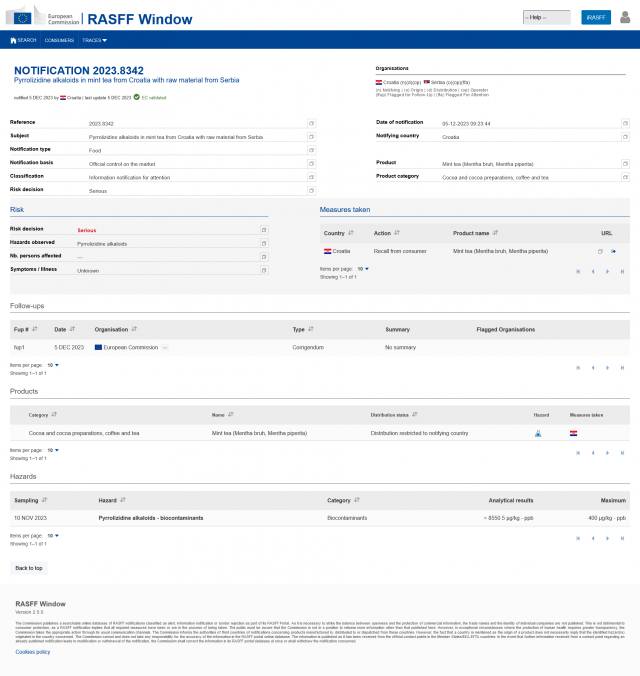Go to Search in navigation bar
This screenshot has width=640, height=676.
[23, 40]
